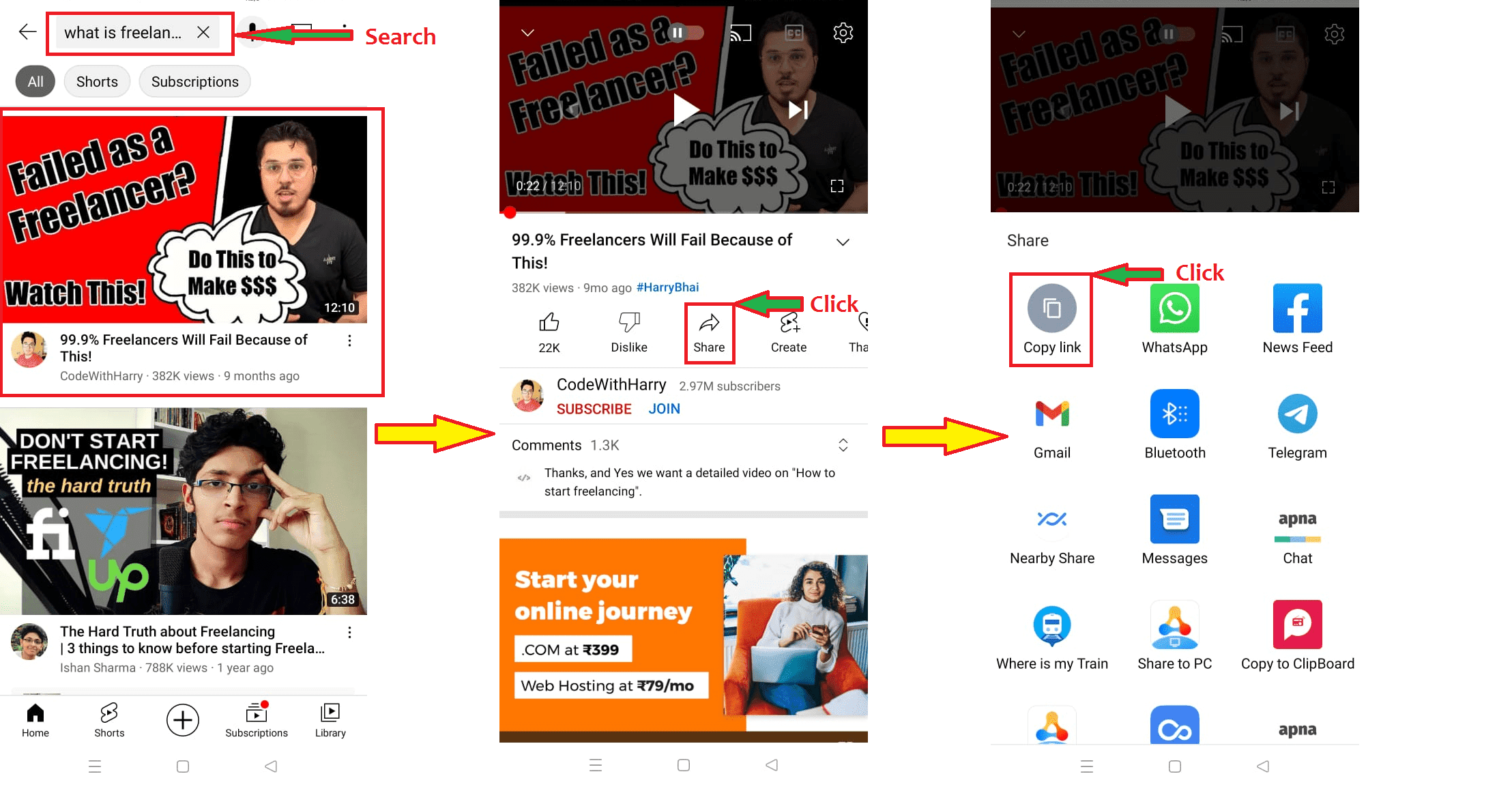Click the Dislike button on video

pyautogui.click(x=626, y=329)
